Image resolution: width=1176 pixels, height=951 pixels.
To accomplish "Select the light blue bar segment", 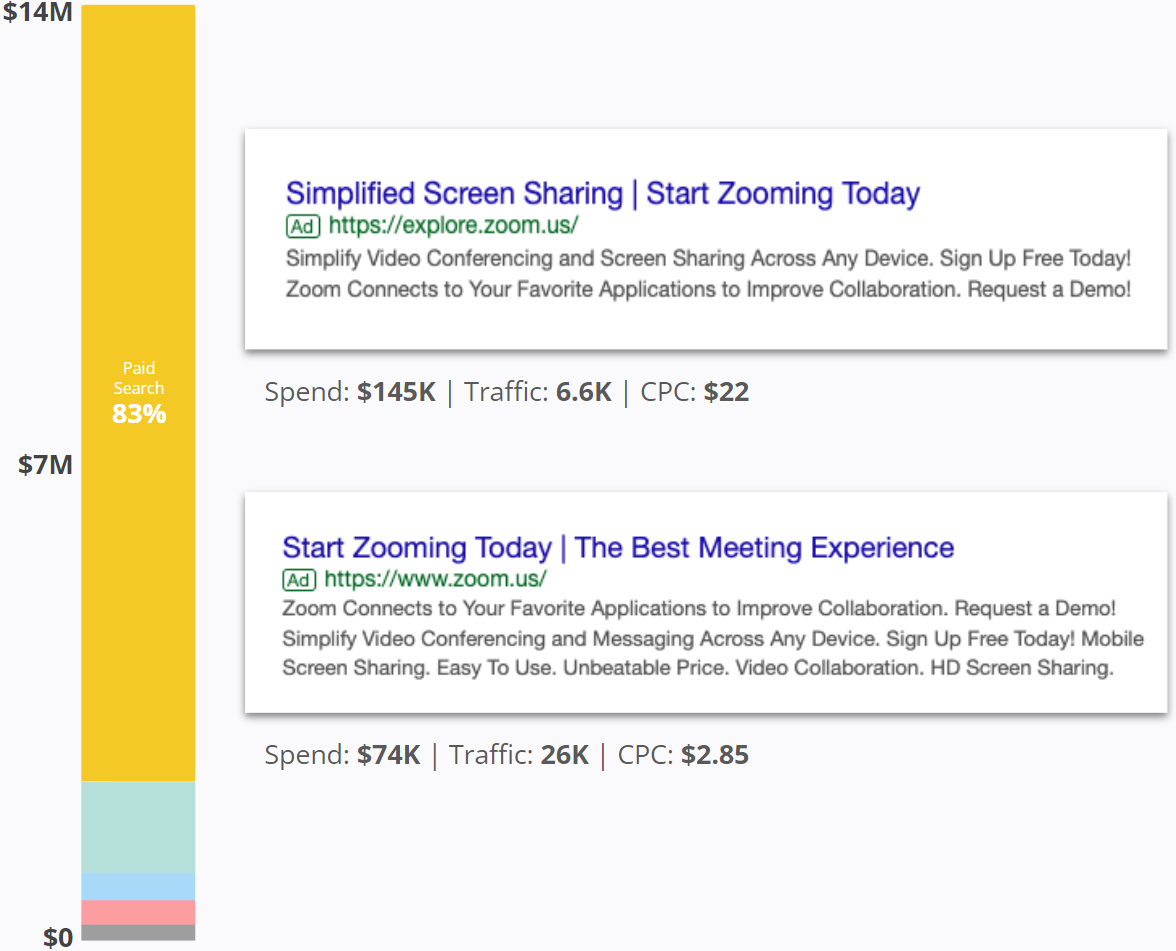I will point(138,886).
